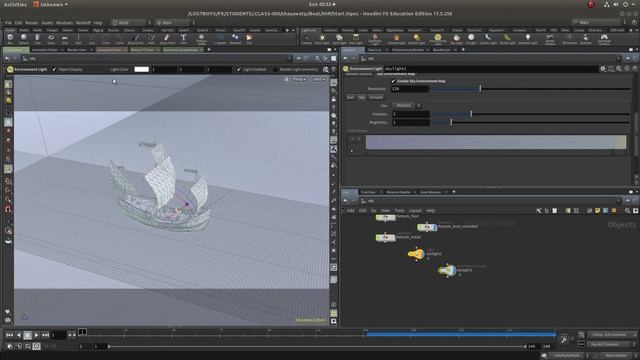Viewport: 640px width, 360px height.
Task: Click the Resolution slider handle
Action: point(480,89)
